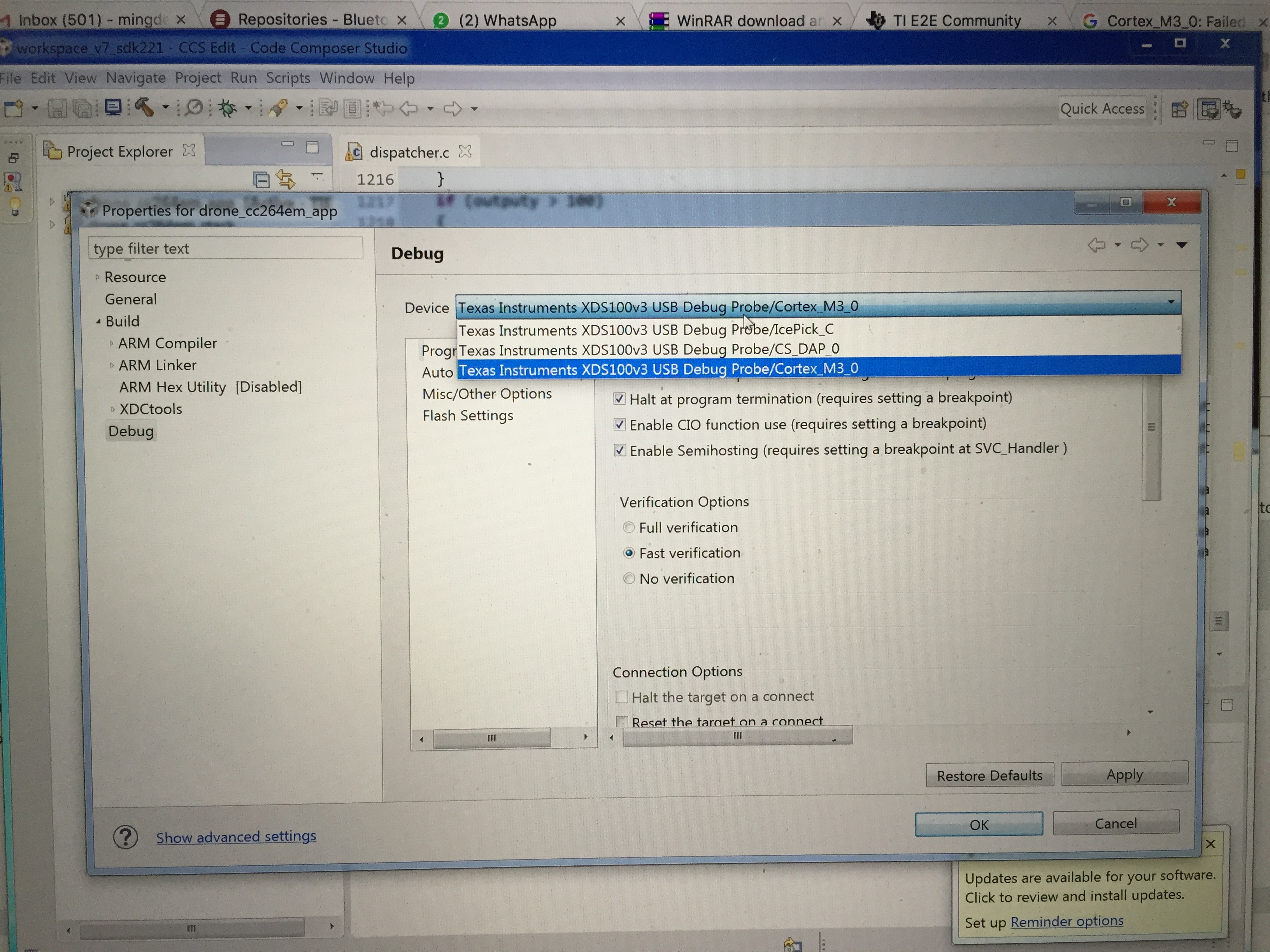Open the Navigate menu
The height and width of the screenshot is (952, 1270).
(135, 77)
